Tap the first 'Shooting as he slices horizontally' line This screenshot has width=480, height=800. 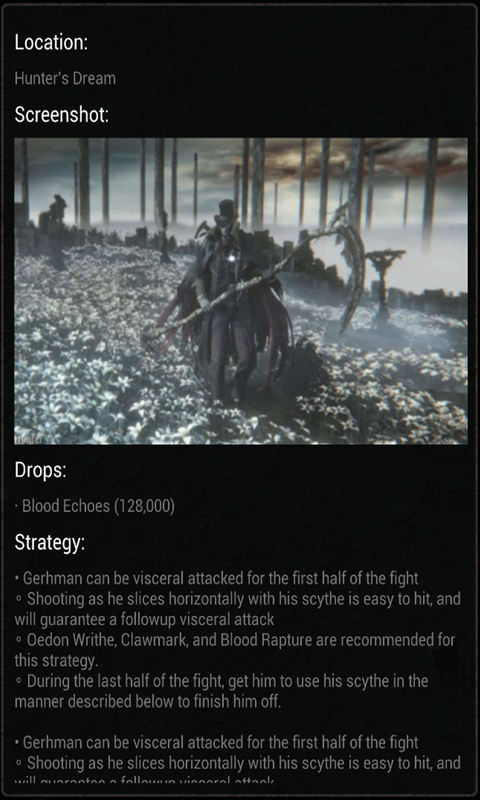point(238,599)
